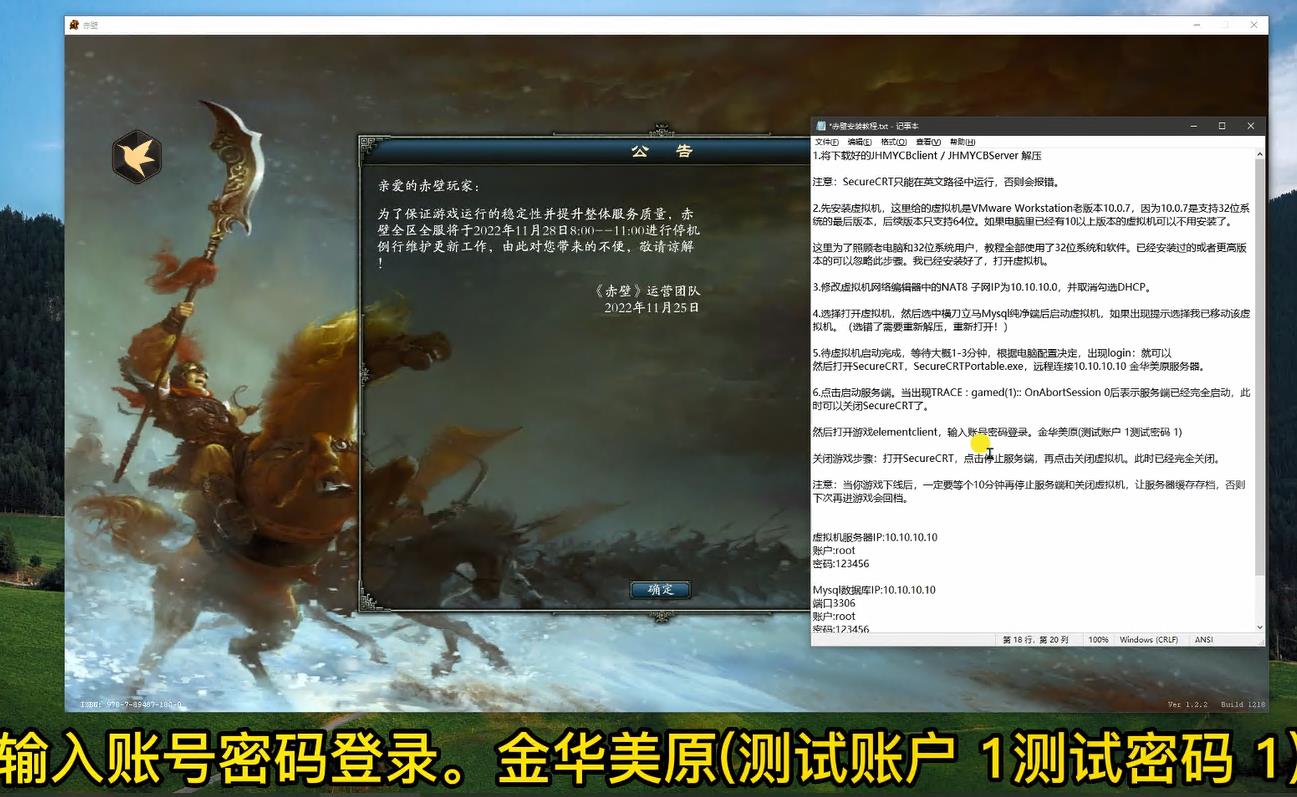
Task: Click the 赤壁 game window title bar icon
Action: point(73,25)
